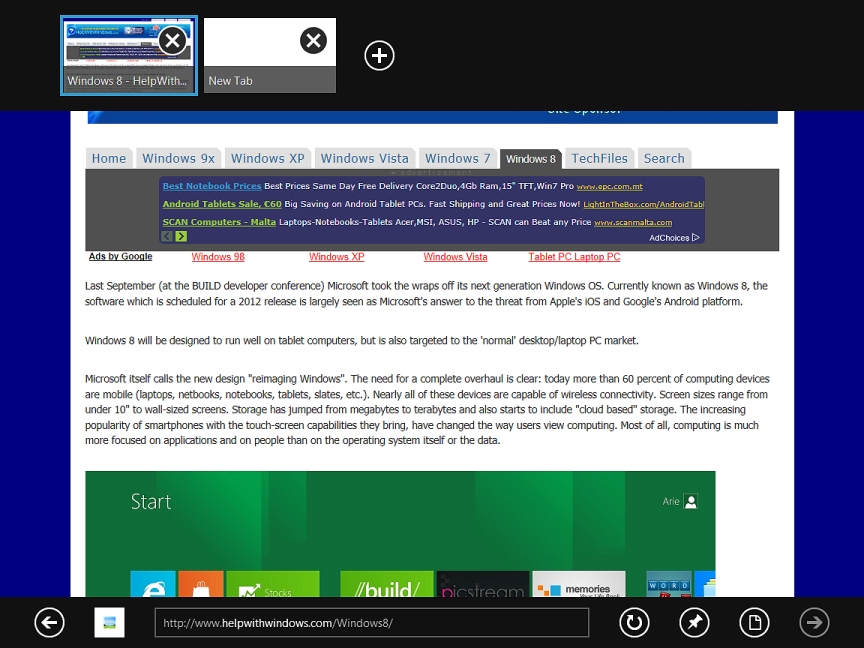Click the site favicon beside address bar
Viewport: 864px width, 648px height.
pyautogui.click(x=110, y=623)
